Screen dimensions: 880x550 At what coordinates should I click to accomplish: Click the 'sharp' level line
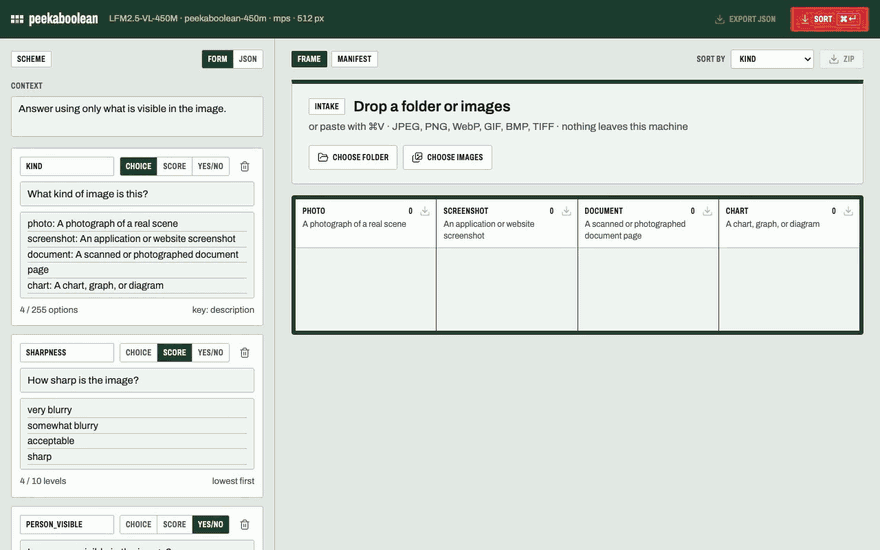[x=39, y=456]
